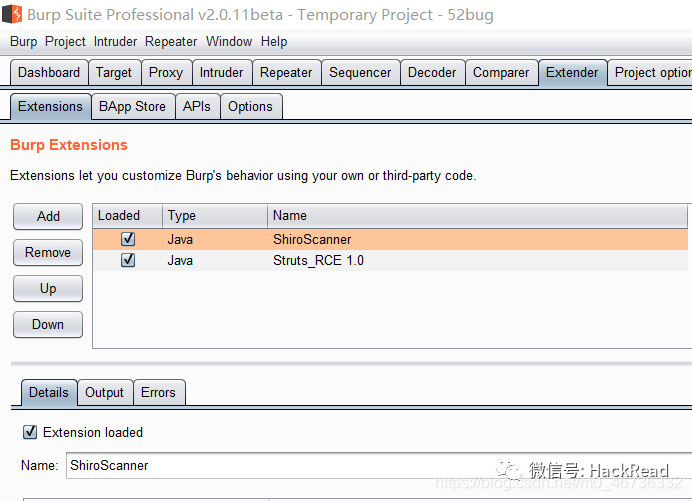Open the Burp menu
Image resolution: width=692 pixels, height=501 pixels.
(x=24, y=41)
